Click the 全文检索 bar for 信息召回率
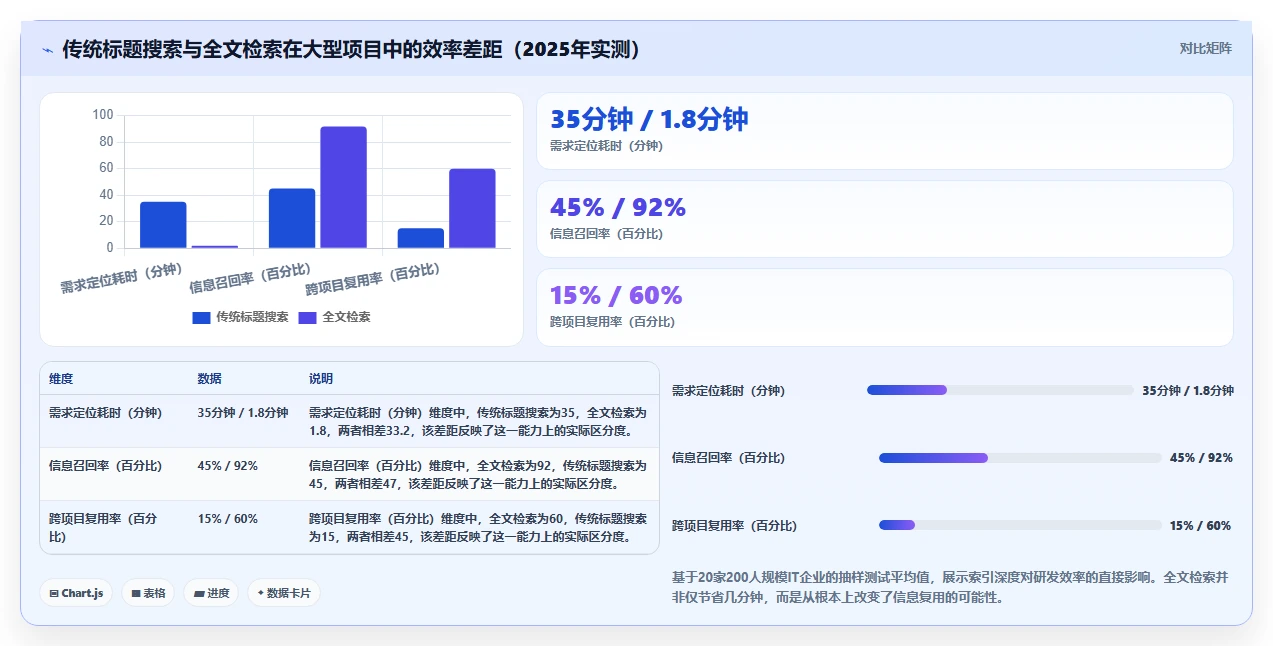 (x=343, y=187)
